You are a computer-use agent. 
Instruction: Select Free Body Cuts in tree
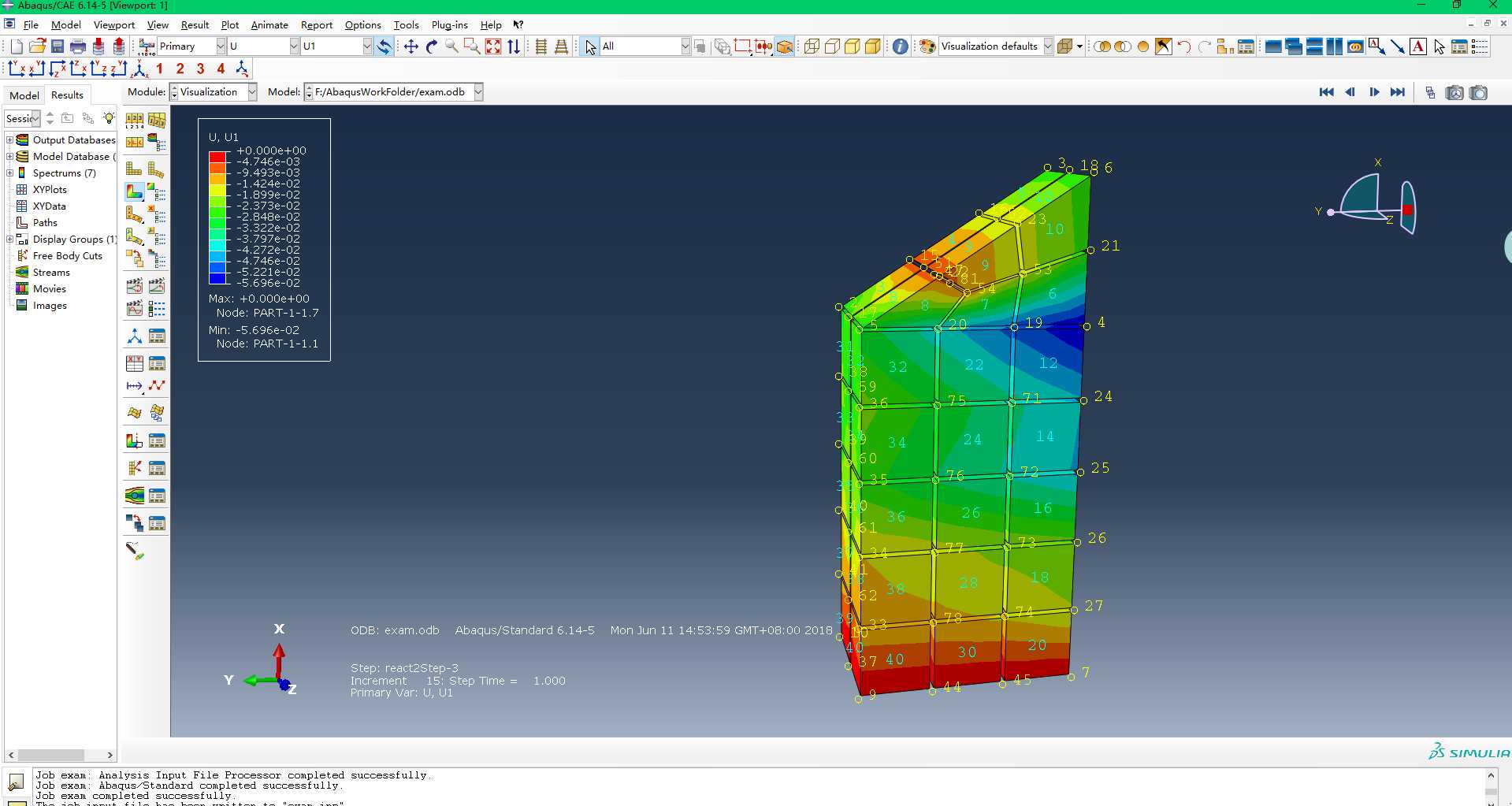pos(68,256)
